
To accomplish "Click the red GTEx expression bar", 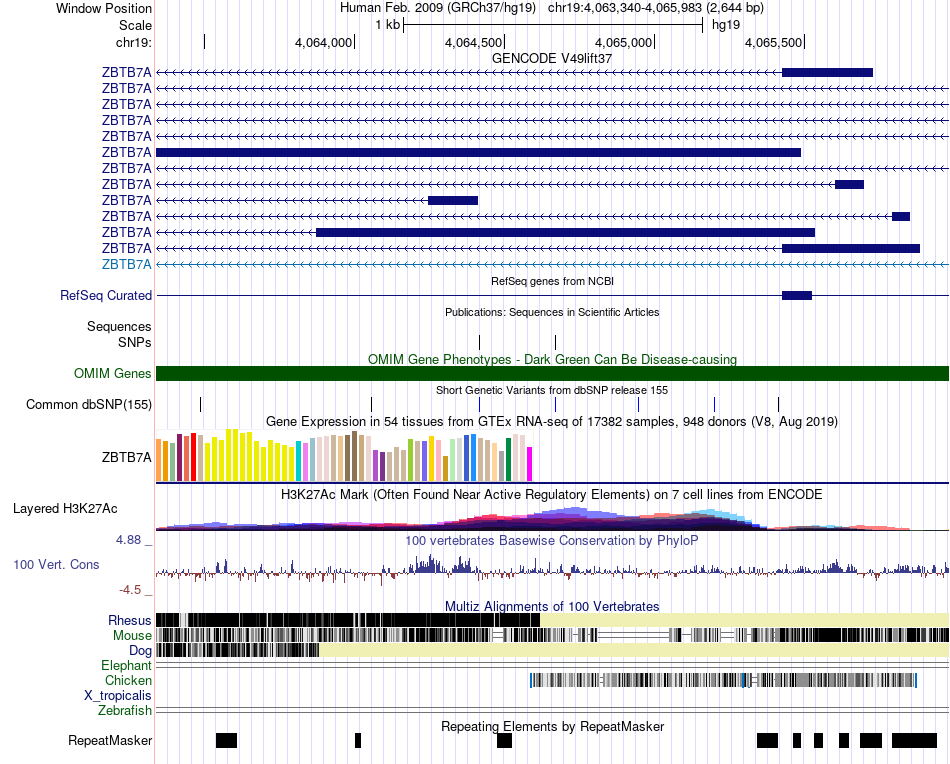I will click(x=193, y=457).
